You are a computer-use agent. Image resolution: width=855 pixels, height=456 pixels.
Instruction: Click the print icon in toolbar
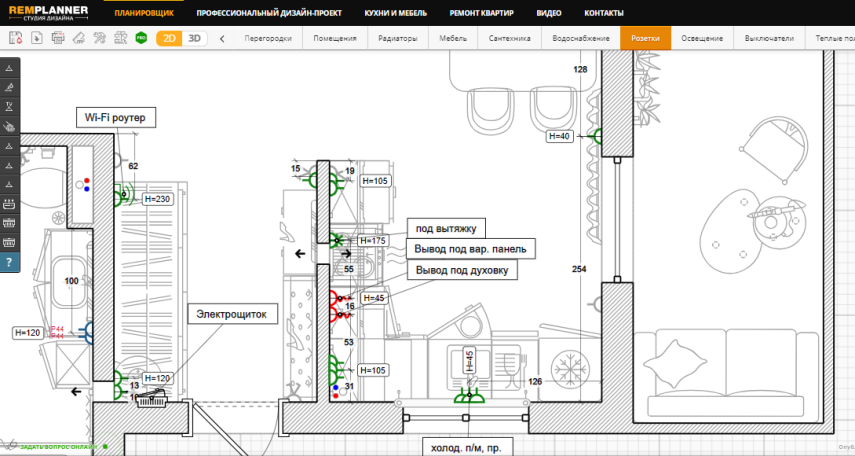(x=57, y=39)
